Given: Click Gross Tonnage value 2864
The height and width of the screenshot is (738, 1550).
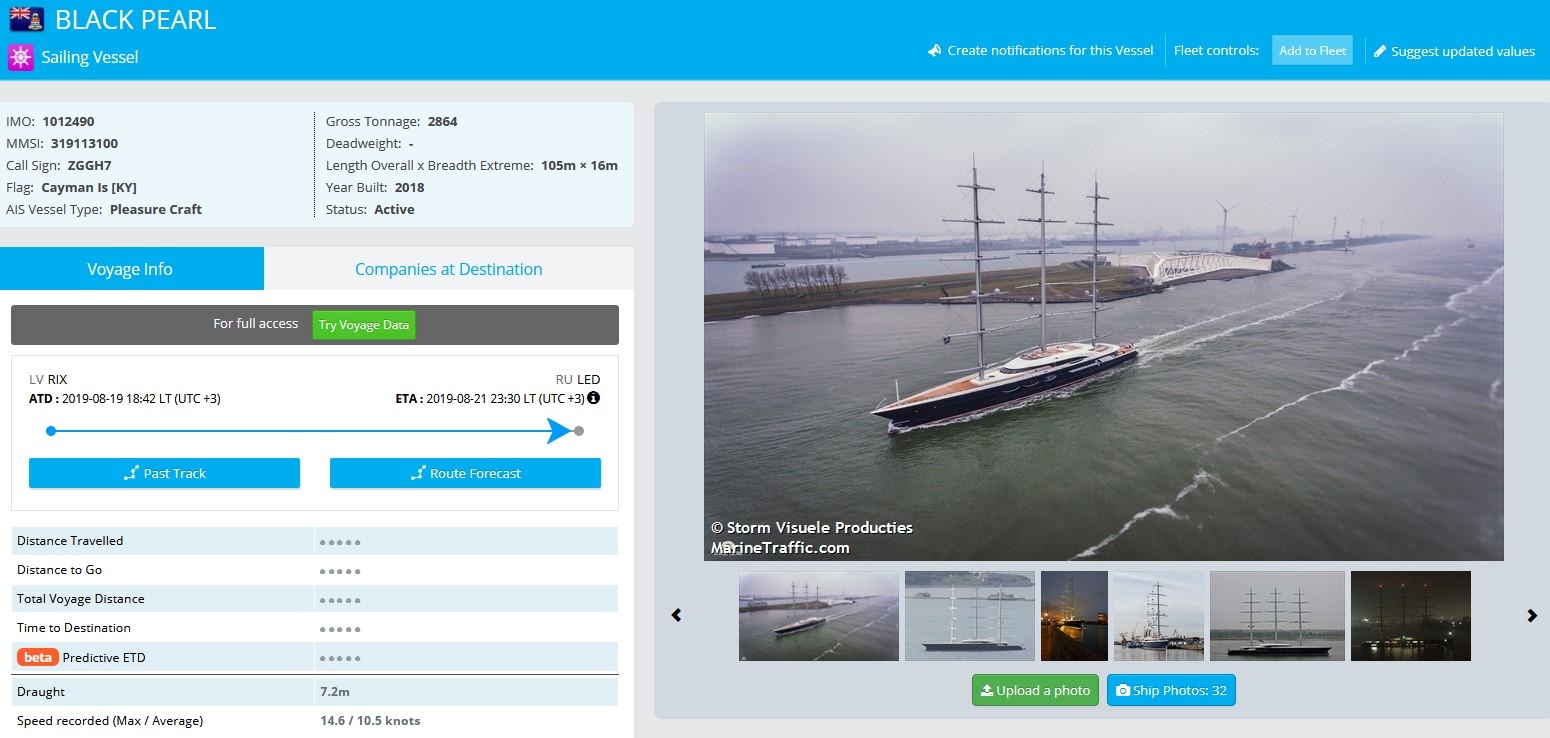Looking at the screenshot, I should pyautogui.click(x=442, y=121).
